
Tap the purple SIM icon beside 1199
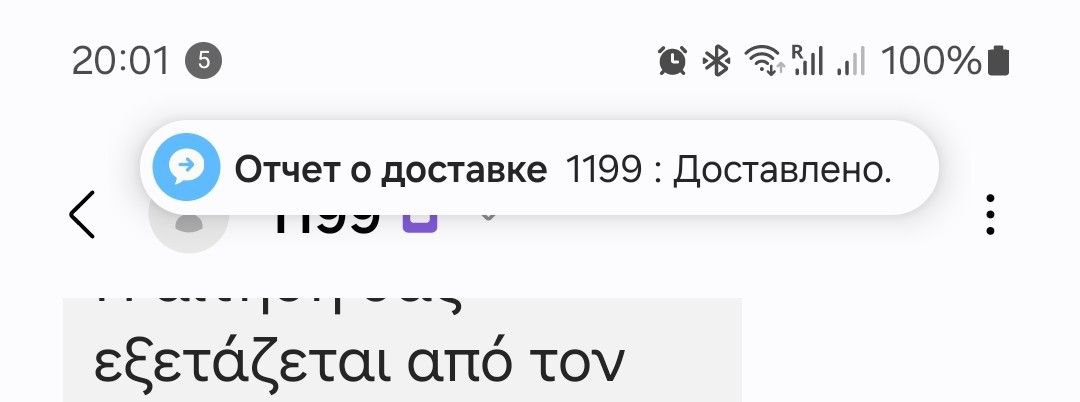(420, 222)
